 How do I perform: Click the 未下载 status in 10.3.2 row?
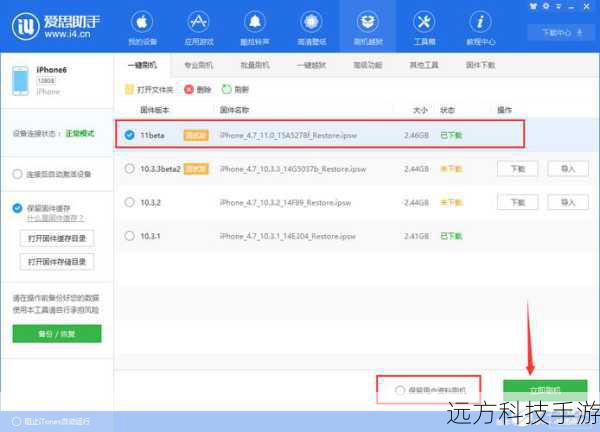[452, 202]
